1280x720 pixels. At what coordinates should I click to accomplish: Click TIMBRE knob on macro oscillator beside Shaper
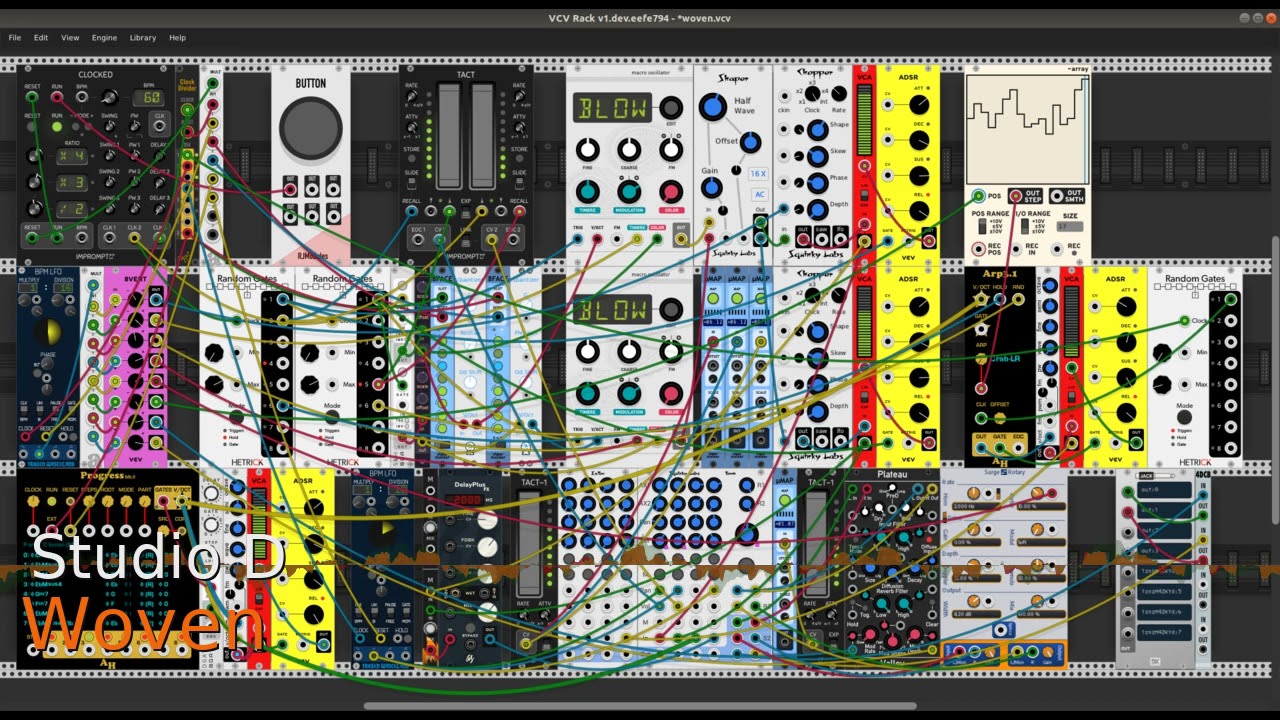[x=588, y=192]
